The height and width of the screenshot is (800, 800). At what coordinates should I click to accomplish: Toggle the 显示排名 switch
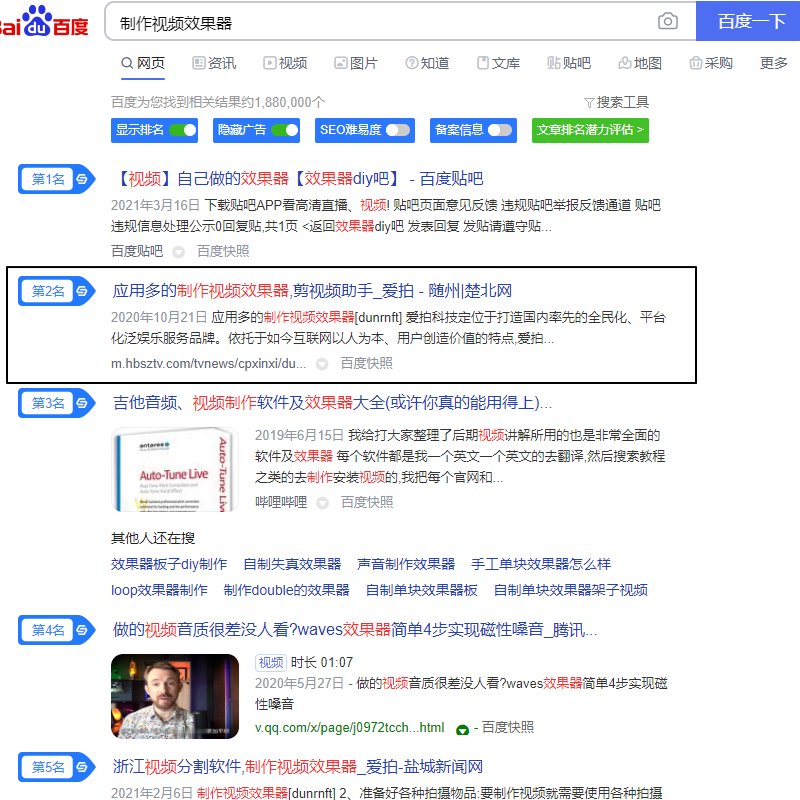[183, 130]
